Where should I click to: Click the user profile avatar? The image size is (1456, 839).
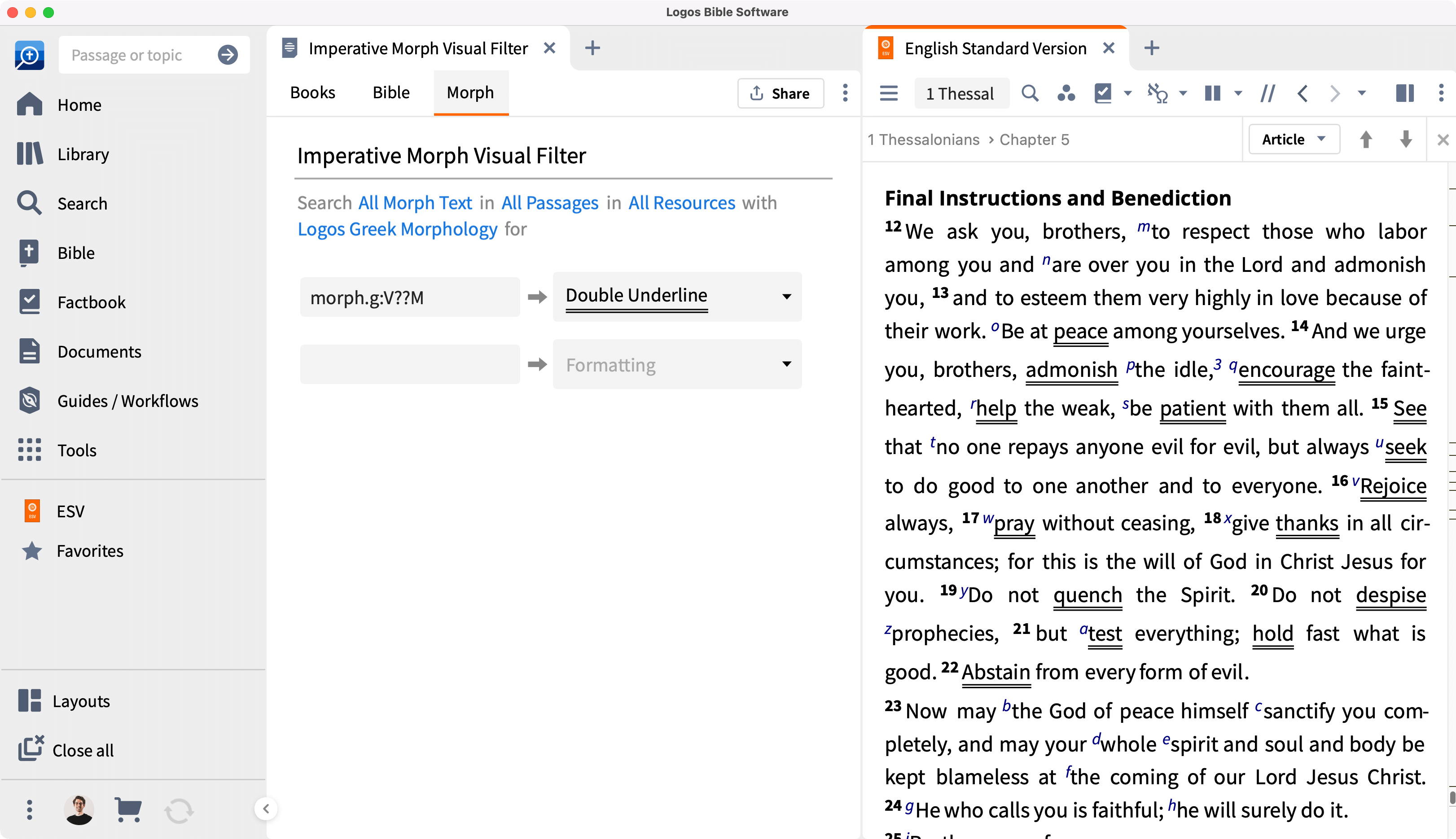(79, 809)
